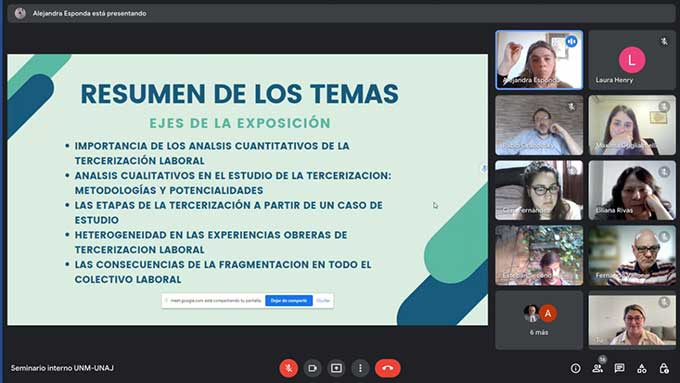Select the 'Tú' self-view video tile
Screen dimensions: 680x383
[x=632, y=320]
